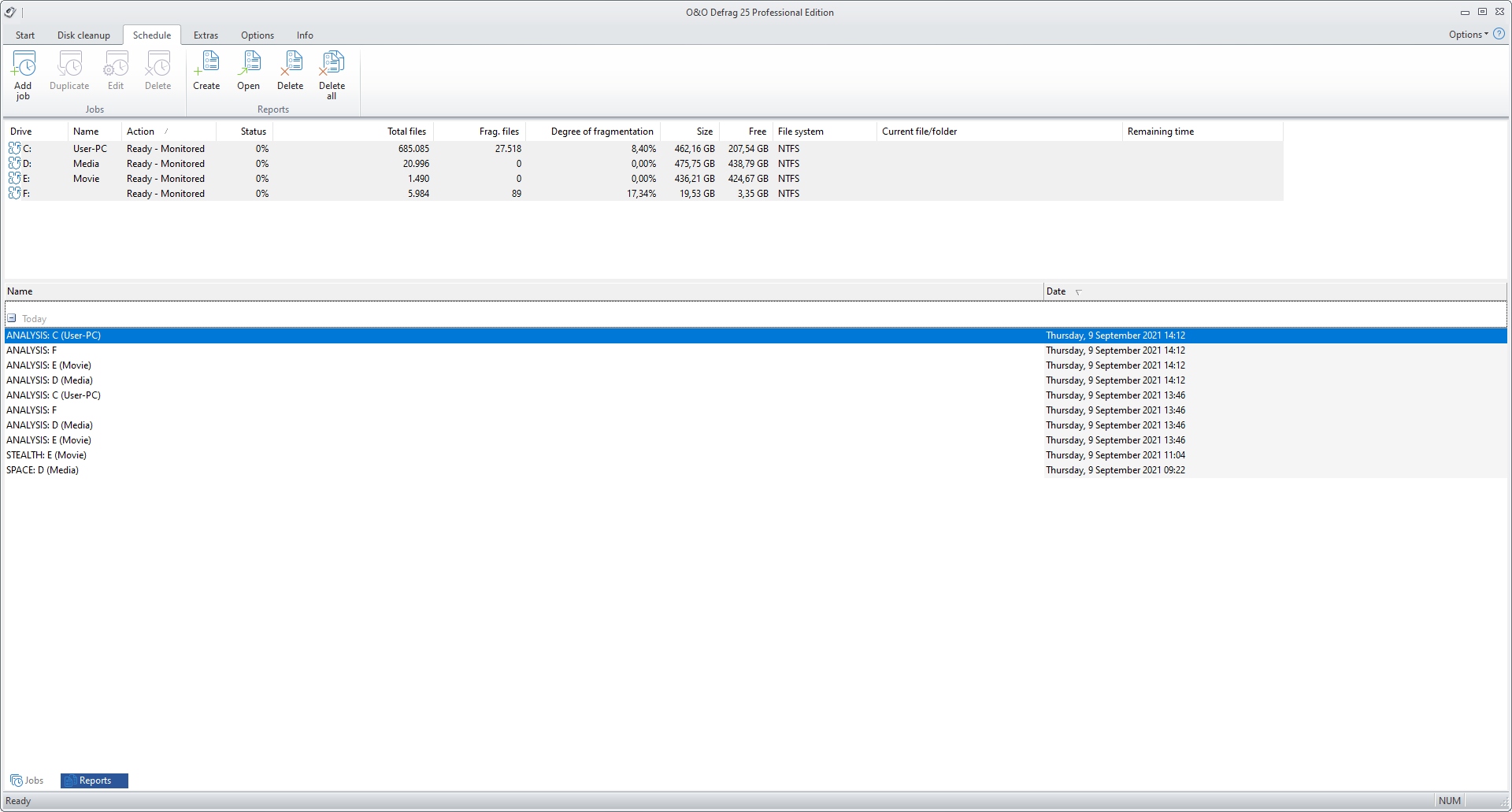
Task: Click the Movie drive name cell
Action: [86, 178]
